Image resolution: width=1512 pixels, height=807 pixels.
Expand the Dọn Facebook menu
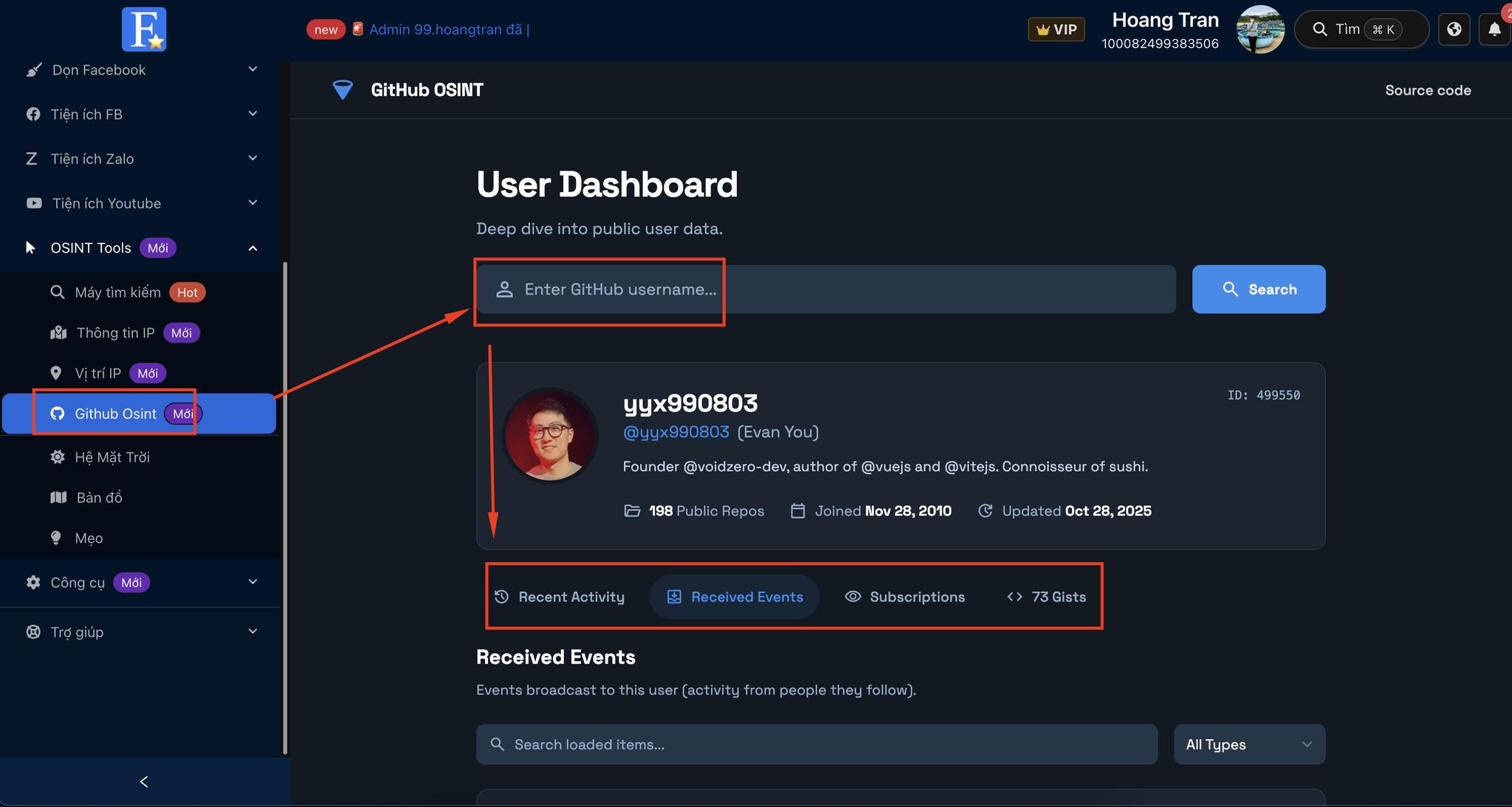pos(140,70)
